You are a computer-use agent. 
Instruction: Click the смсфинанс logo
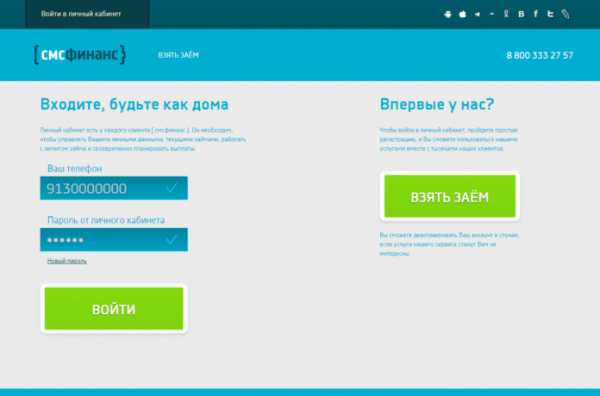(80, 55)
